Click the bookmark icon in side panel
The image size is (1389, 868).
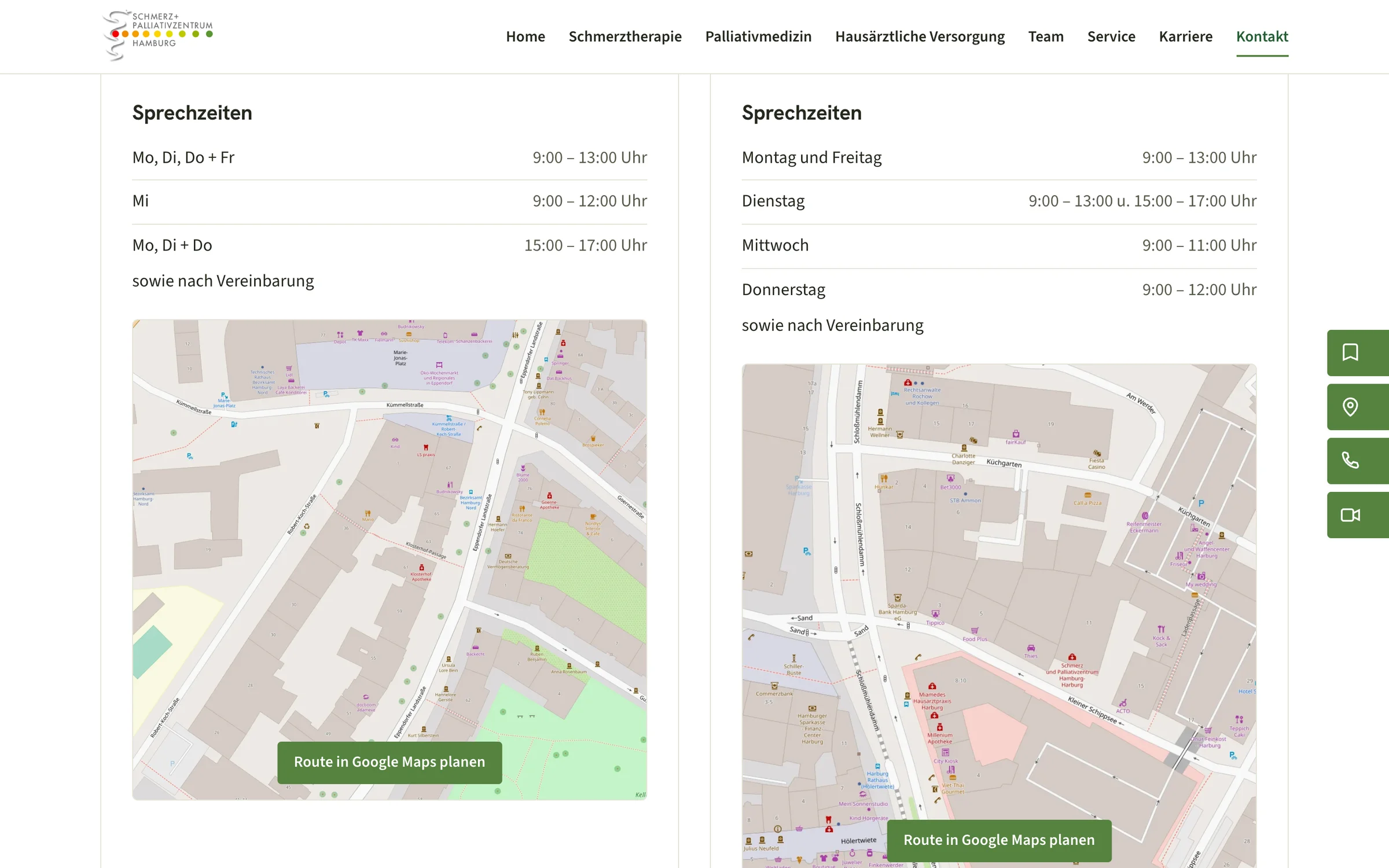point(1358,352)
